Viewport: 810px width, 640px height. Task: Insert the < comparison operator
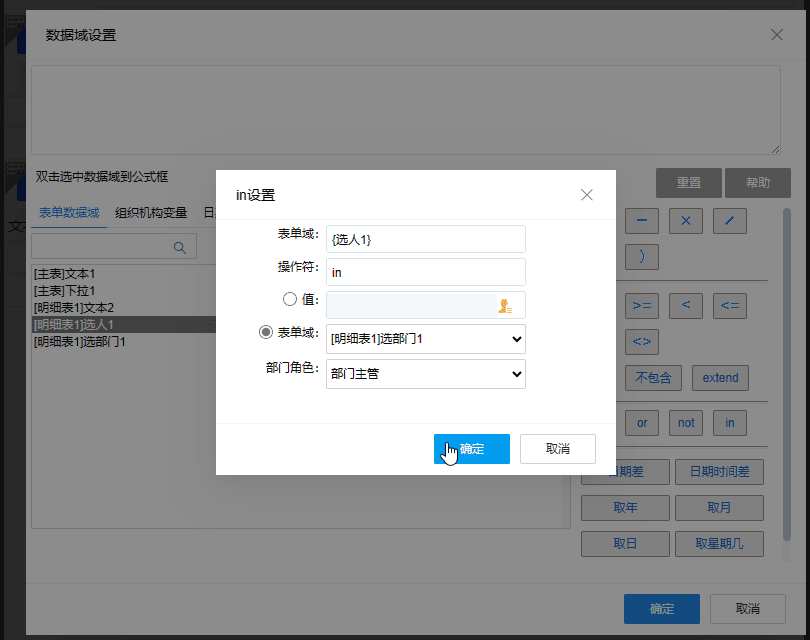(686, 306)
